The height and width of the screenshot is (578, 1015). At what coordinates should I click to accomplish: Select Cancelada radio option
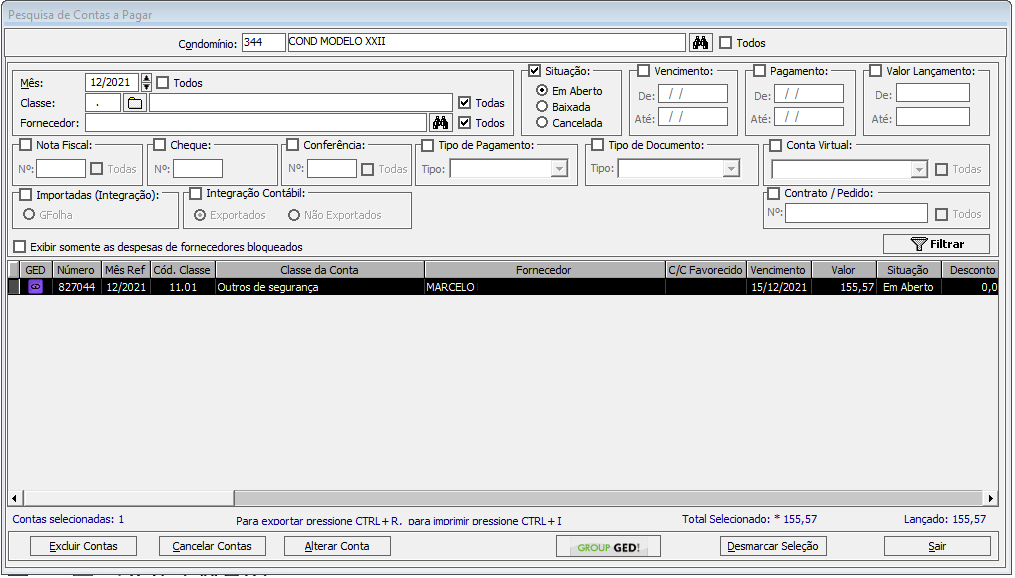[x=542, y=122]
